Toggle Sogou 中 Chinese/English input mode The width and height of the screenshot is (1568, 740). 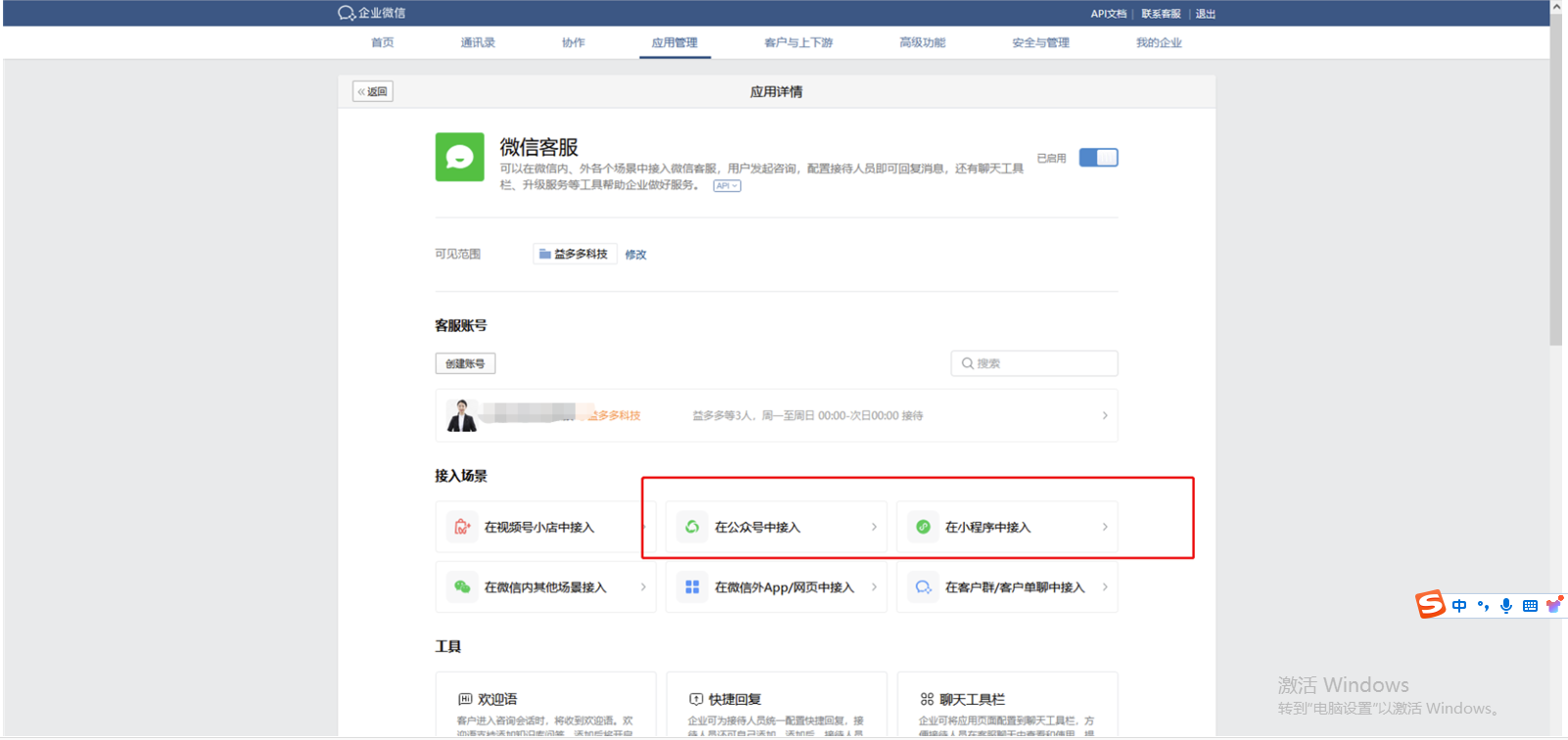coord(1459,606)
